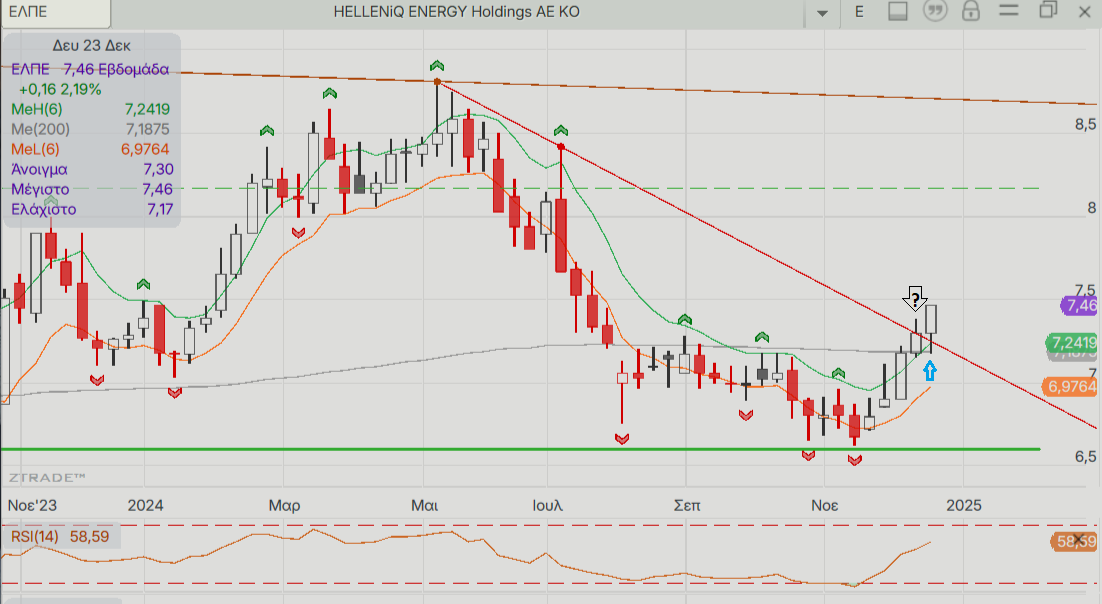Screen dimensions: 1102x604
Task: Click the Ελάχιστο 7,17 row
Action: click(x=91, y=210)
